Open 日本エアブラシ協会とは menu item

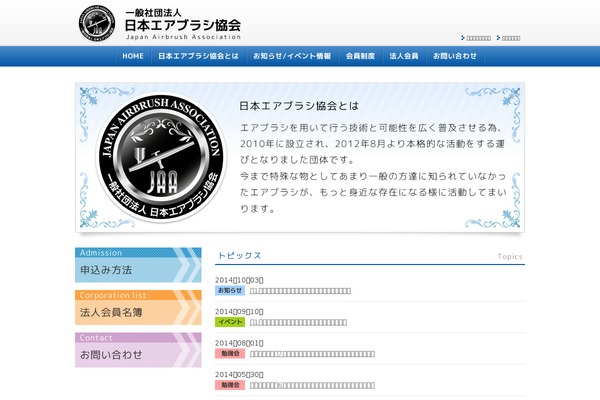point(198,56)
